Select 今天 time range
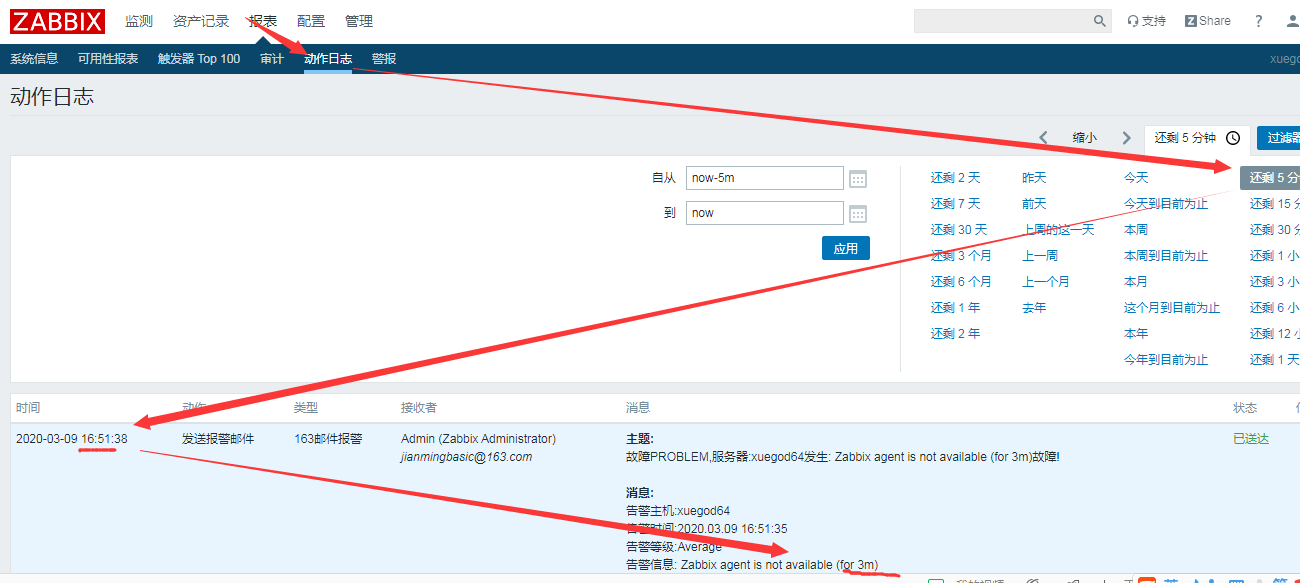Image resolution: width=1300 pixels, height=583 pixels. click(1136, 178)
